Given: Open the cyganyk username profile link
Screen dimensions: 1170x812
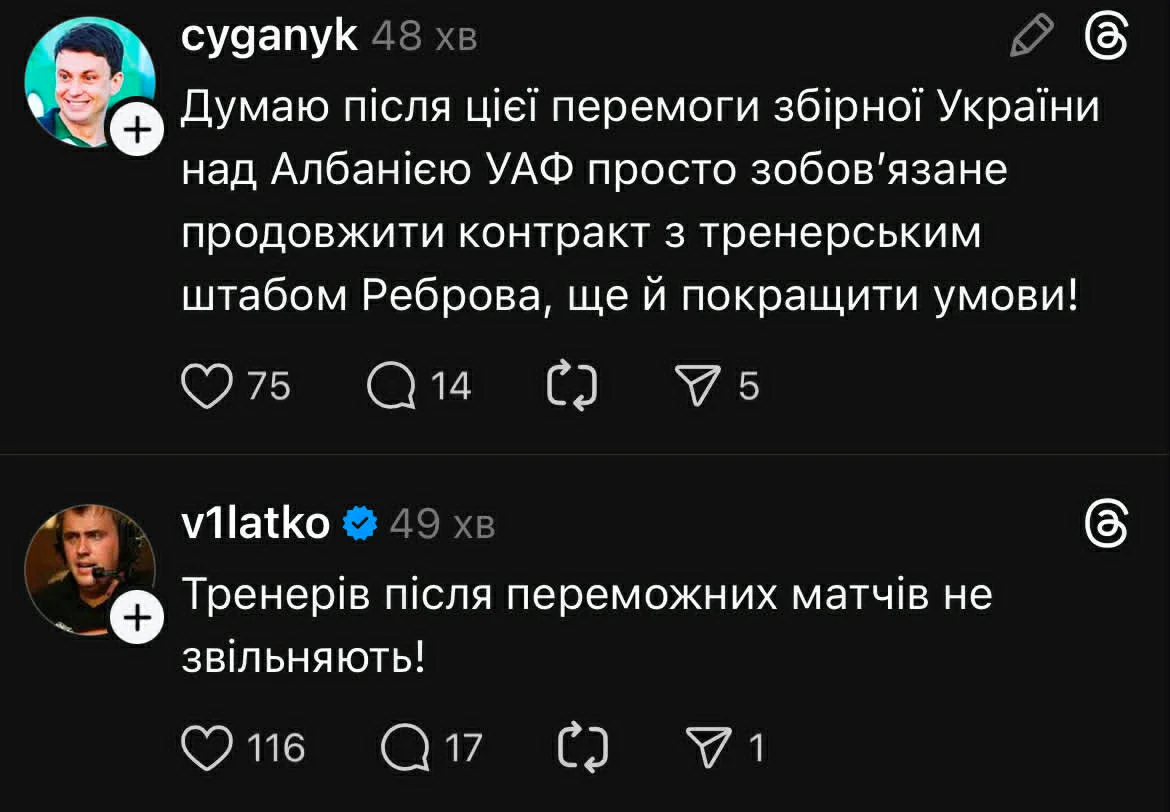Looking at the screenshot, I should click(270, 38).
